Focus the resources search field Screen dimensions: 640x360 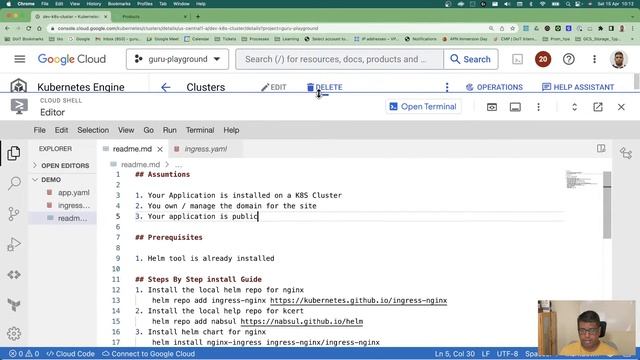click(340, 59)
